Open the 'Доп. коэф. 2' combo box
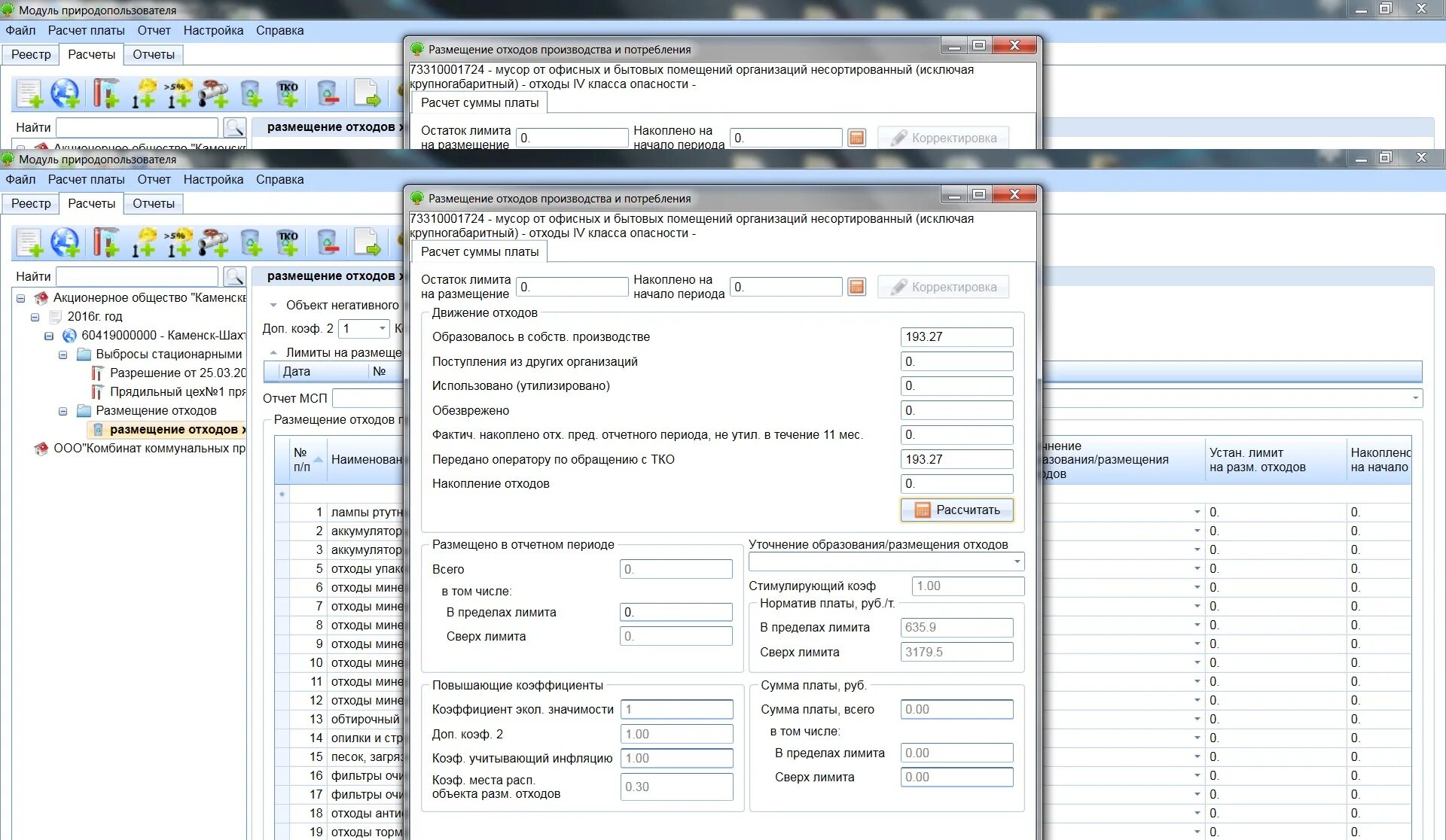1446x840 pixels. point(383,328)
